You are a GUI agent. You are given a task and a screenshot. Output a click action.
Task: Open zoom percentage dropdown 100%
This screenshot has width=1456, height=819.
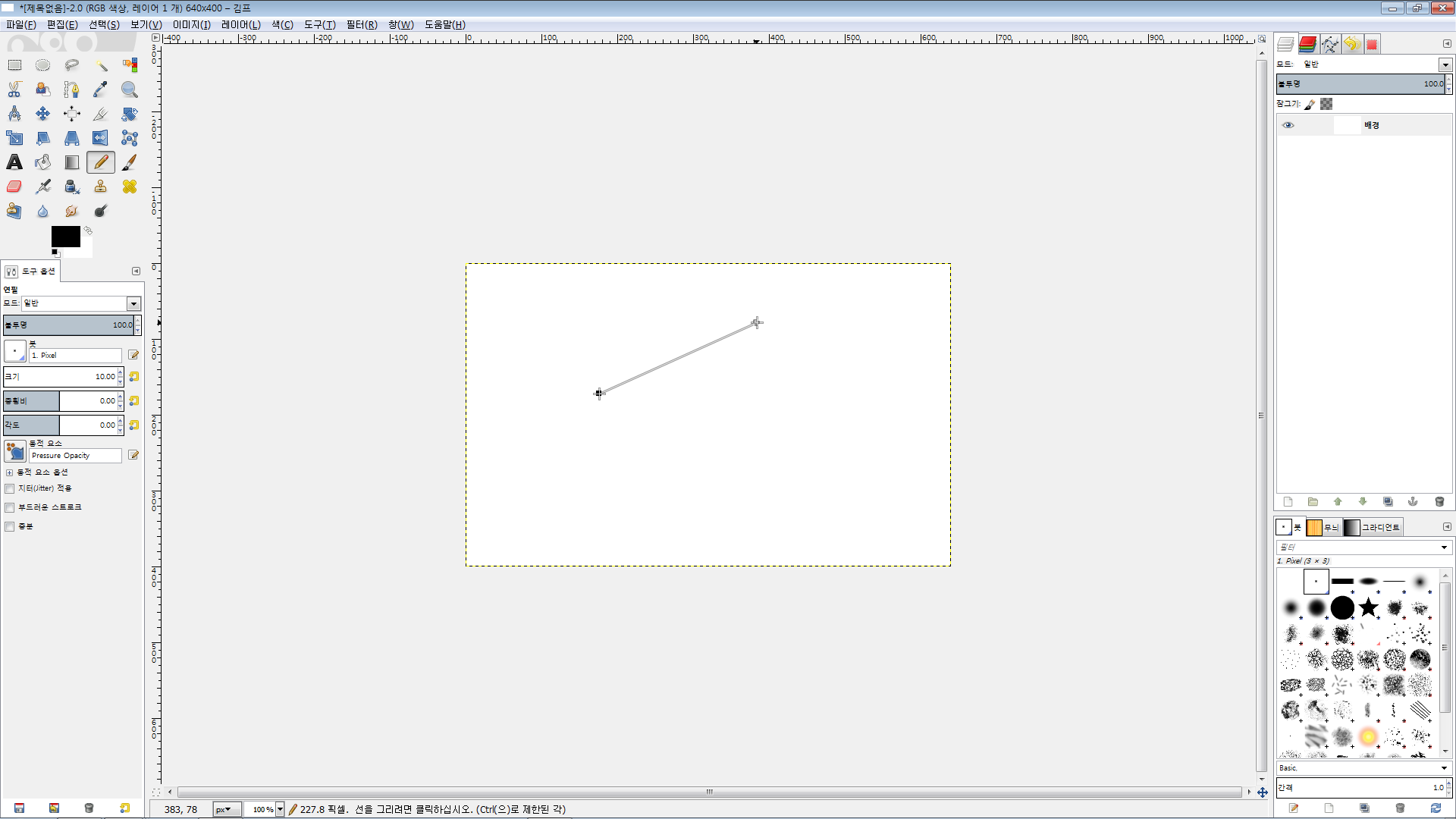coord(280,809)
